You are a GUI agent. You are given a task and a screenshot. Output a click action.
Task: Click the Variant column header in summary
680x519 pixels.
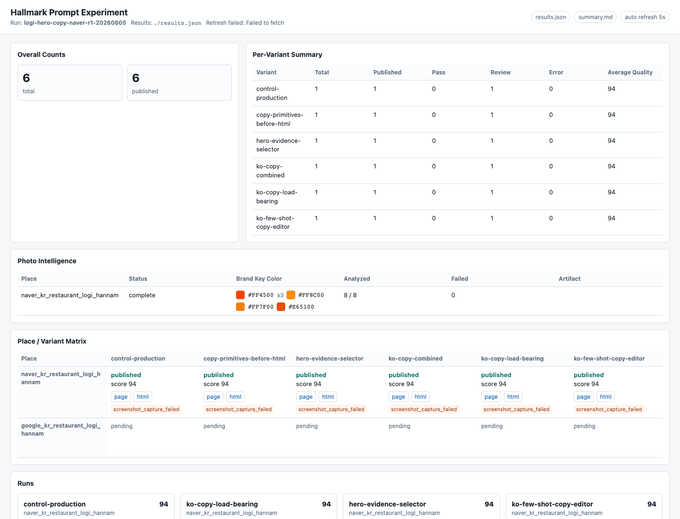[x=266, y=72]
